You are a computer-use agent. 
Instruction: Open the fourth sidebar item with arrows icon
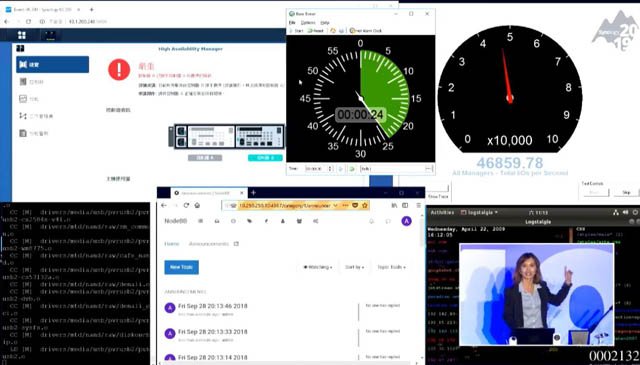(52, 116)
